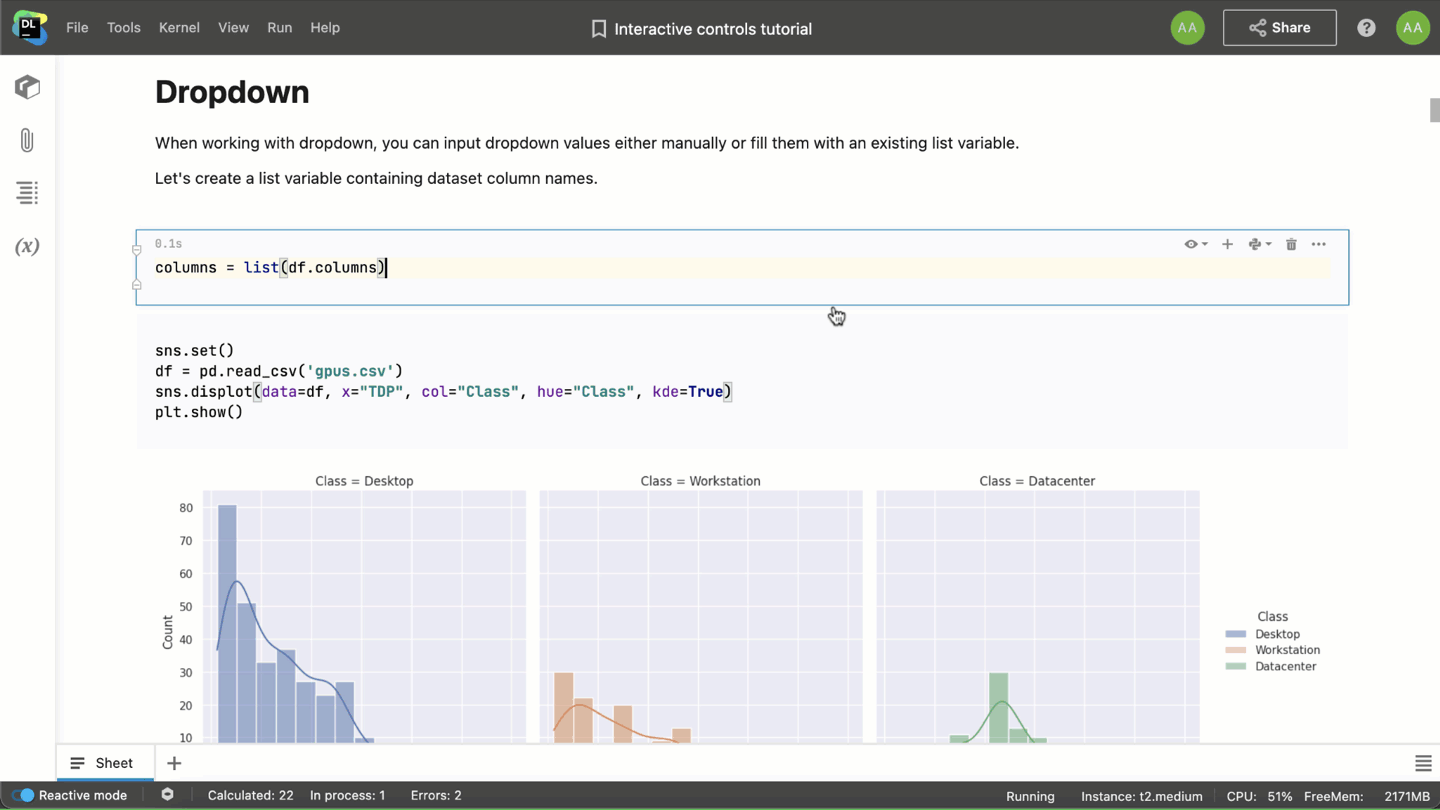Open the cube icon panel in sidebar

point(27,87)
